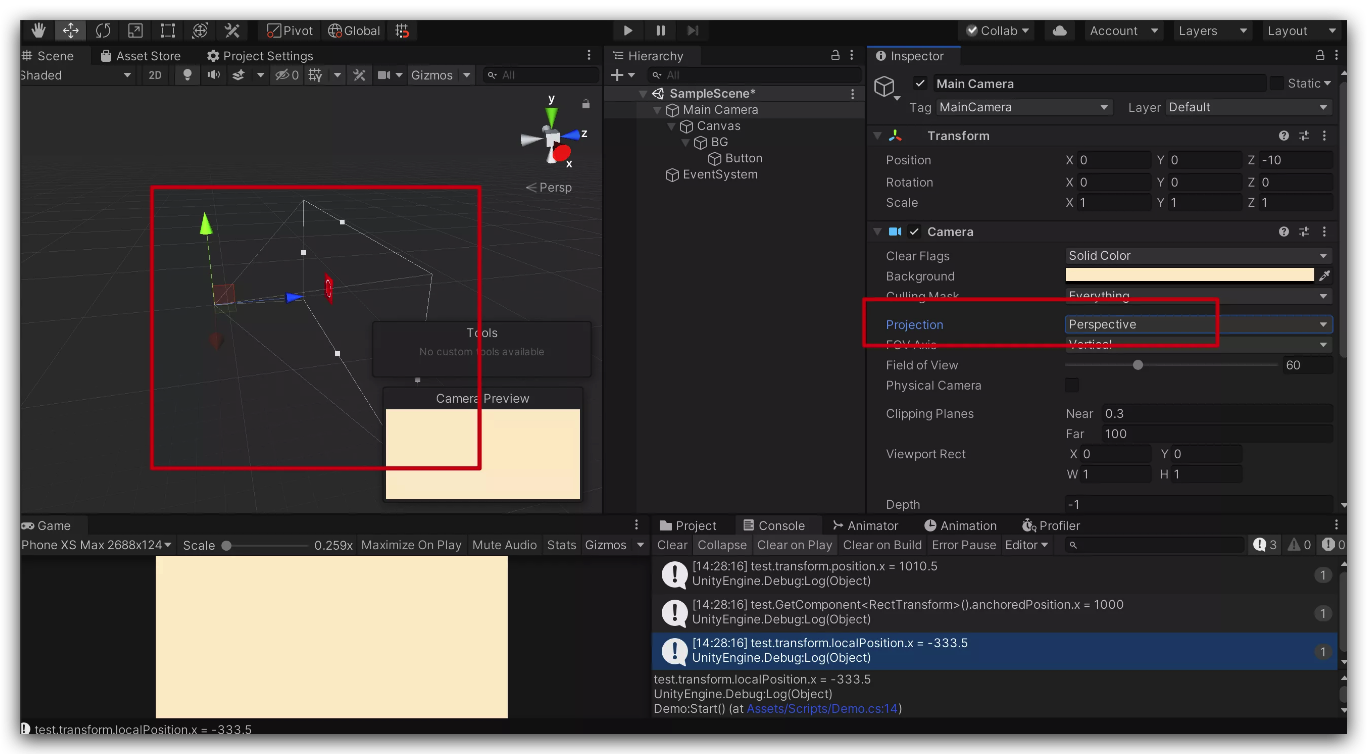The height and width of the screenshot is (754, 1367).
Task: Open Hierarchy panel options menu
Action: [x=851, y=56]
